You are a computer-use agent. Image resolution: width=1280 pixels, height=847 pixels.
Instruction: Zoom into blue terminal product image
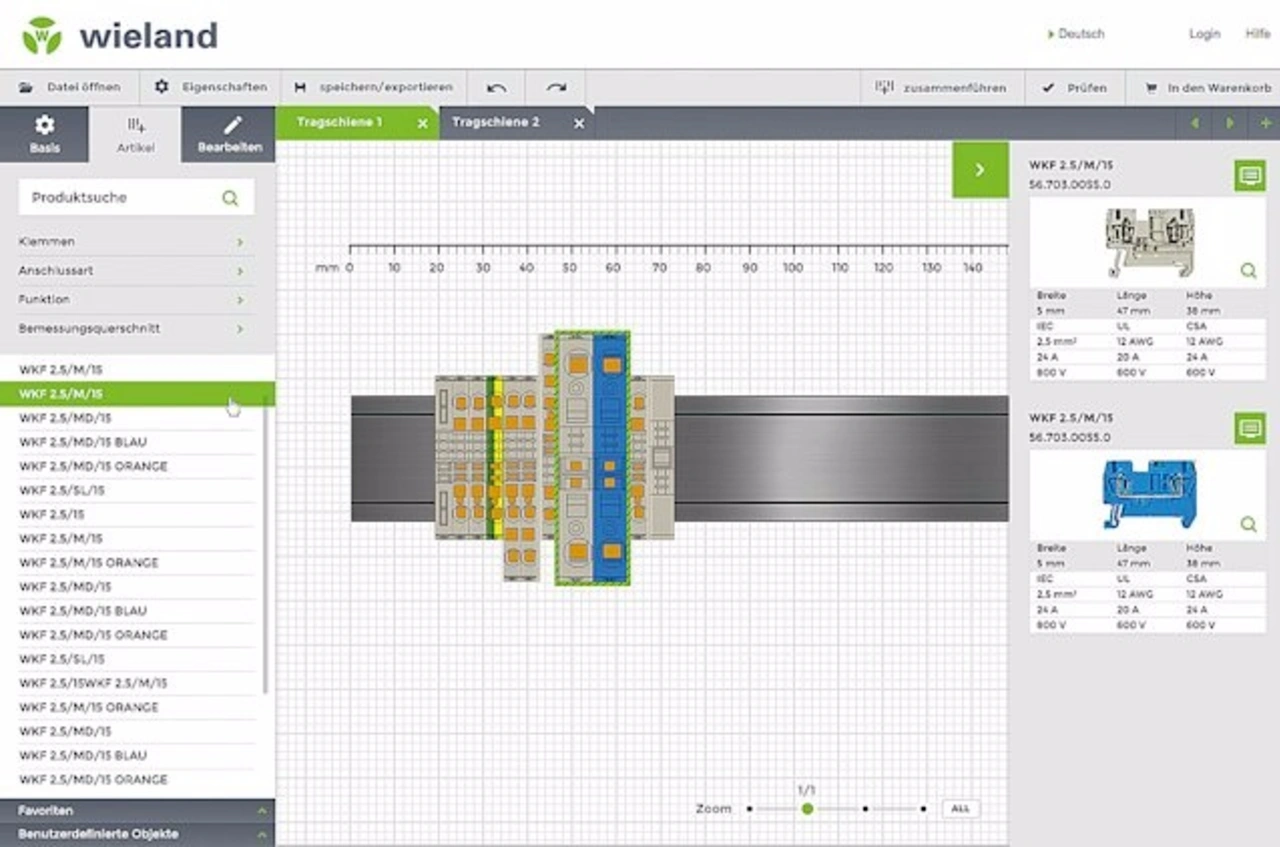click(x=1248, y=523)
